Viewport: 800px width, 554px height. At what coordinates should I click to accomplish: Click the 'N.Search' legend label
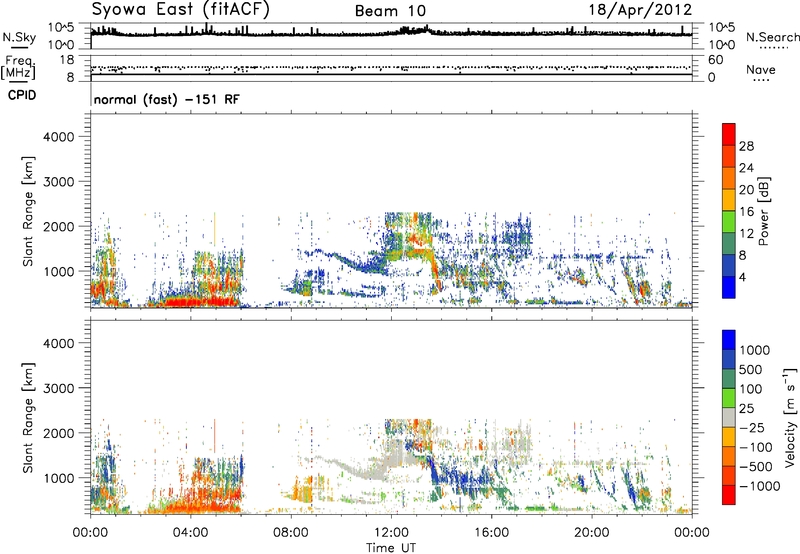[773, 37]
